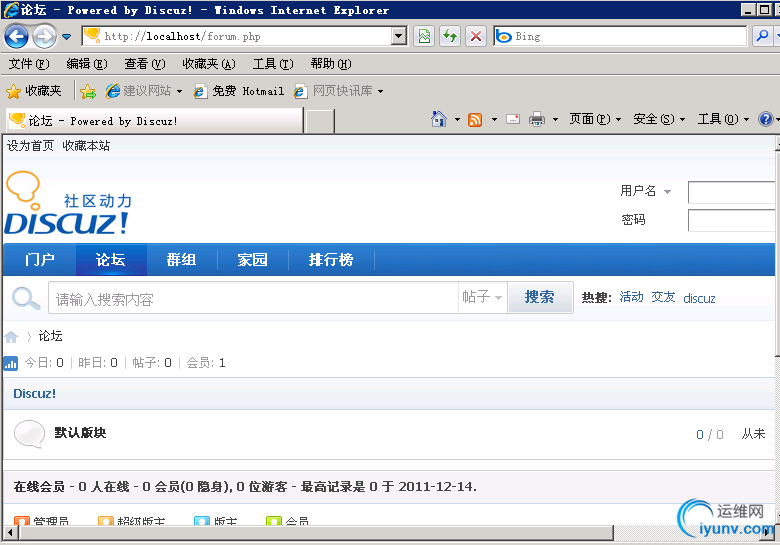Screen dimensions: 780x545
Task: Expand the address bar dropdown arrow
Action: [x=399, y=36]
